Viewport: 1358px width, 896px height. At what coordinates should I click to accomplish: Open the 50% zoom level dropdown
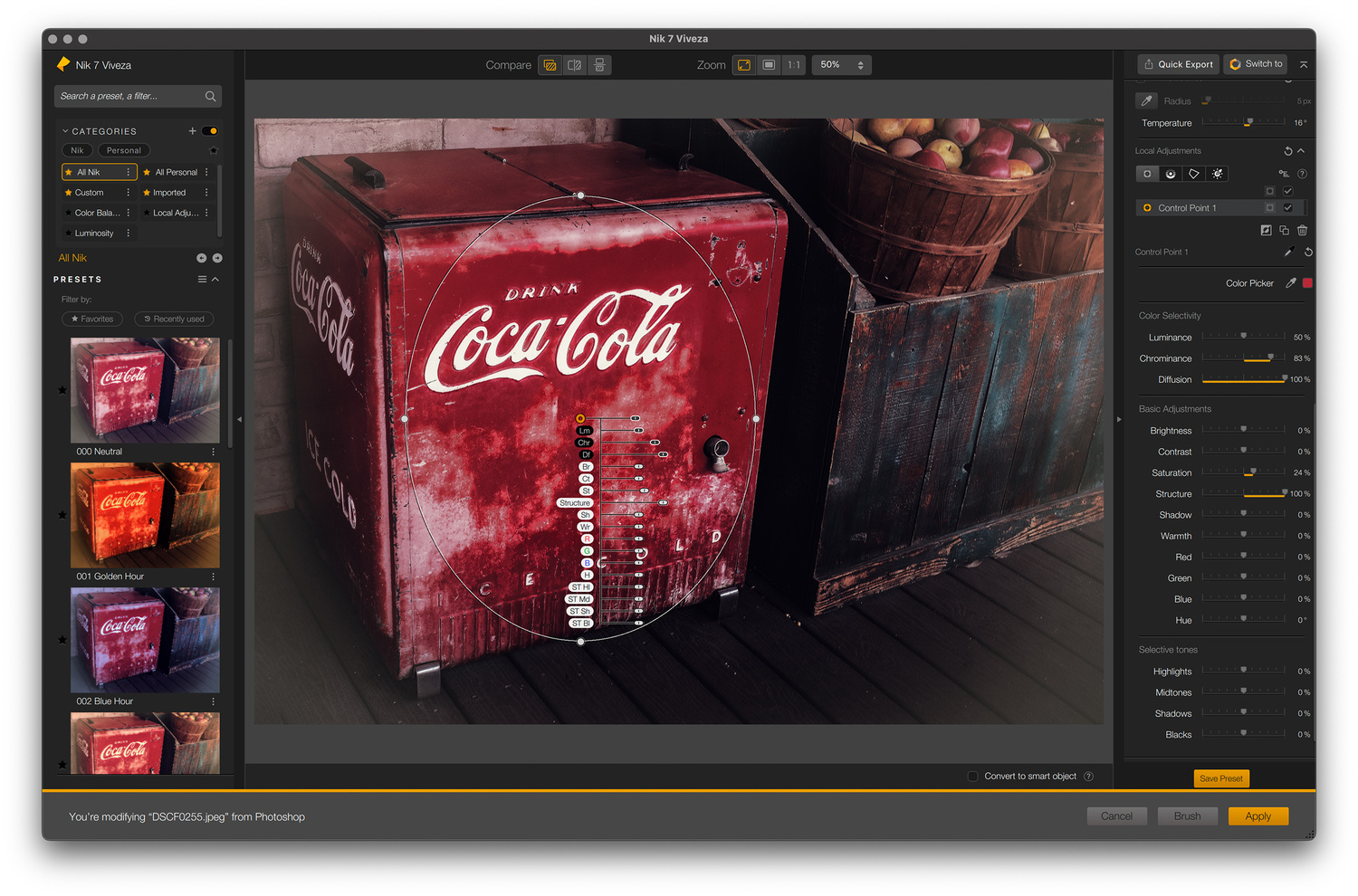point(842,65)
